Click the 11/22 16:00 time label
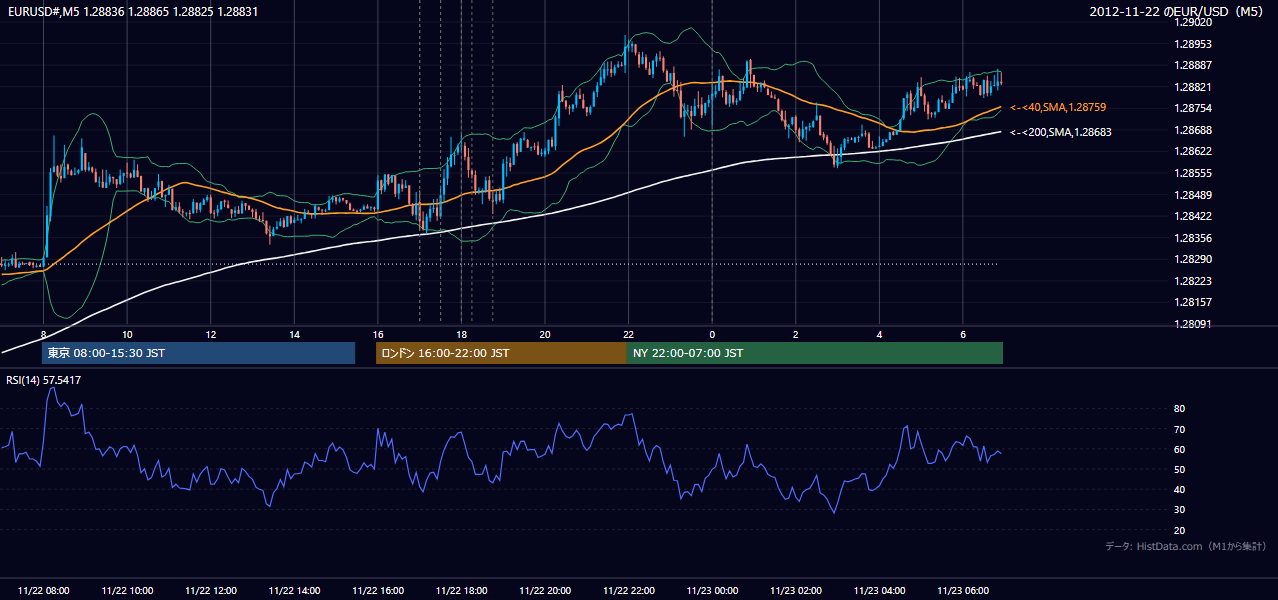Image resolution: width=1278 pixels, height=600 pixels. (378, 591)
